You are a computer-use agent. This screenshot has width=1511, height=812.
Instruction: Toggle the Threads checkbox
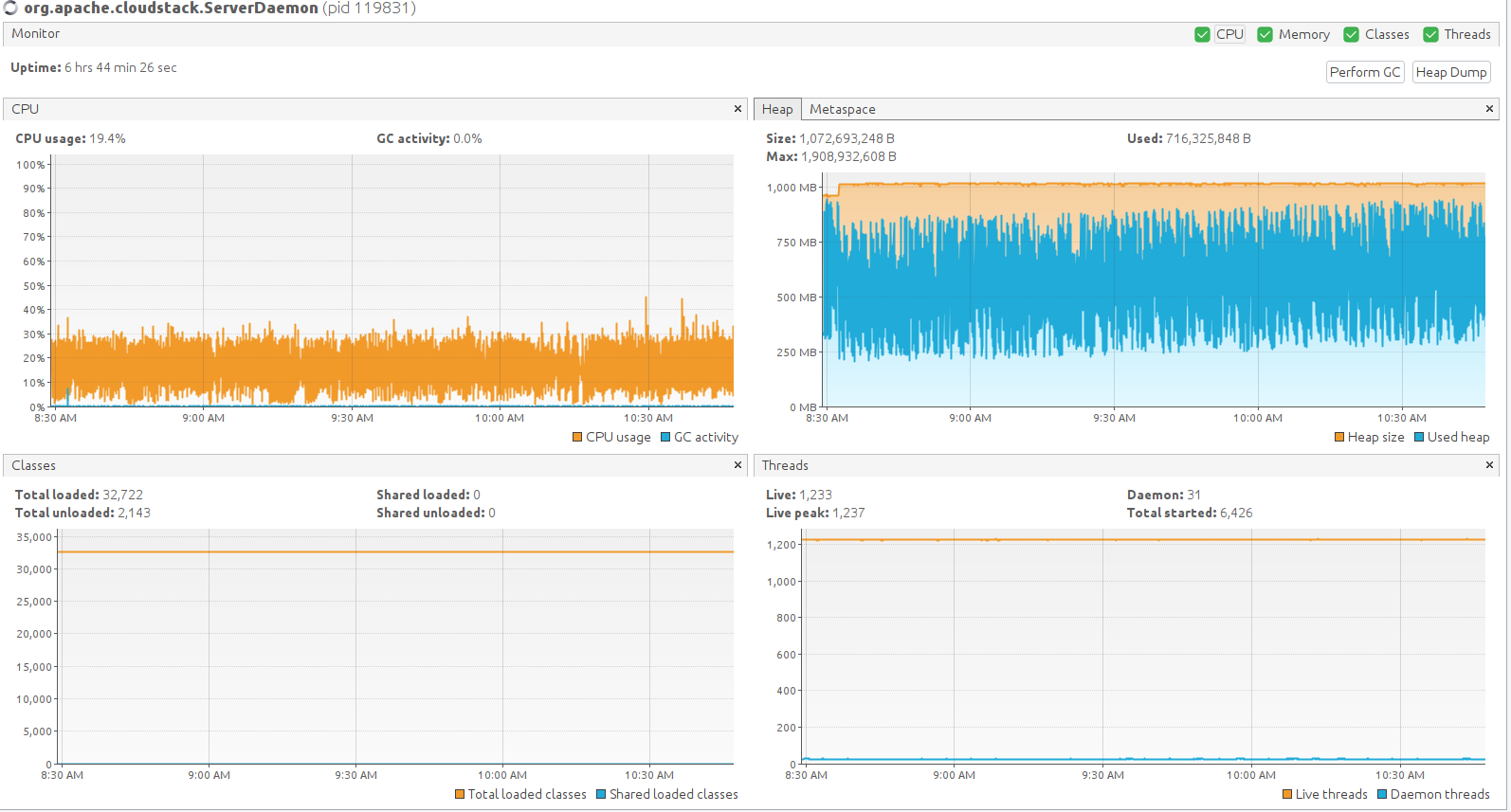tap(1430, 34)
